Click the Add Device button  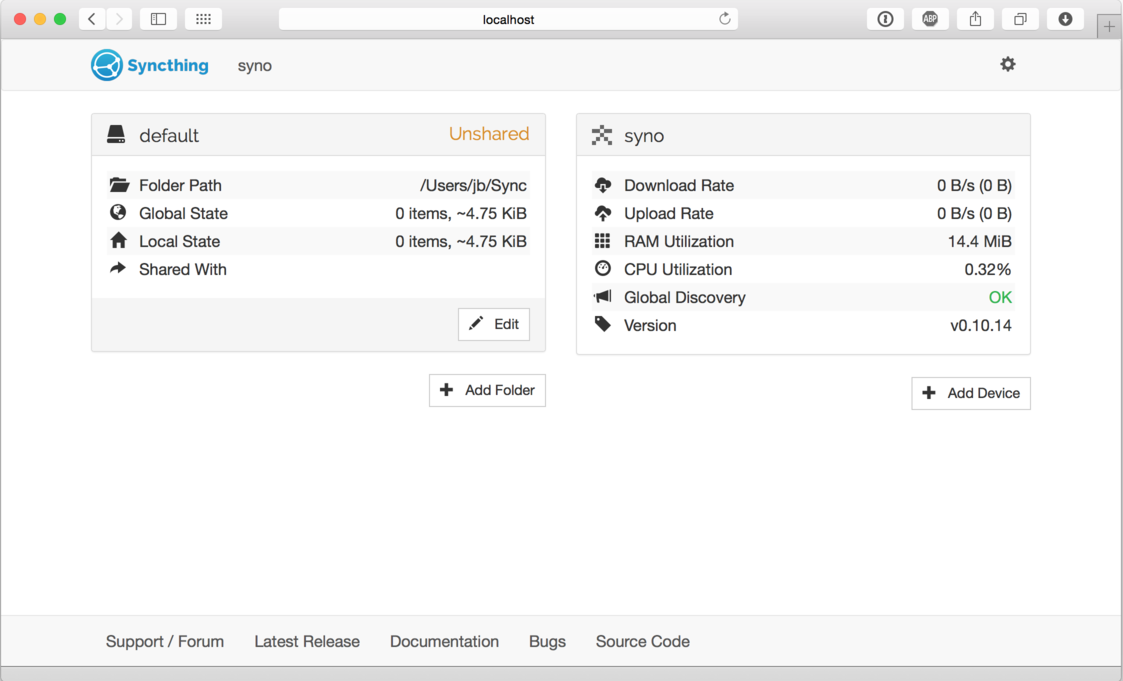[970, 393]
